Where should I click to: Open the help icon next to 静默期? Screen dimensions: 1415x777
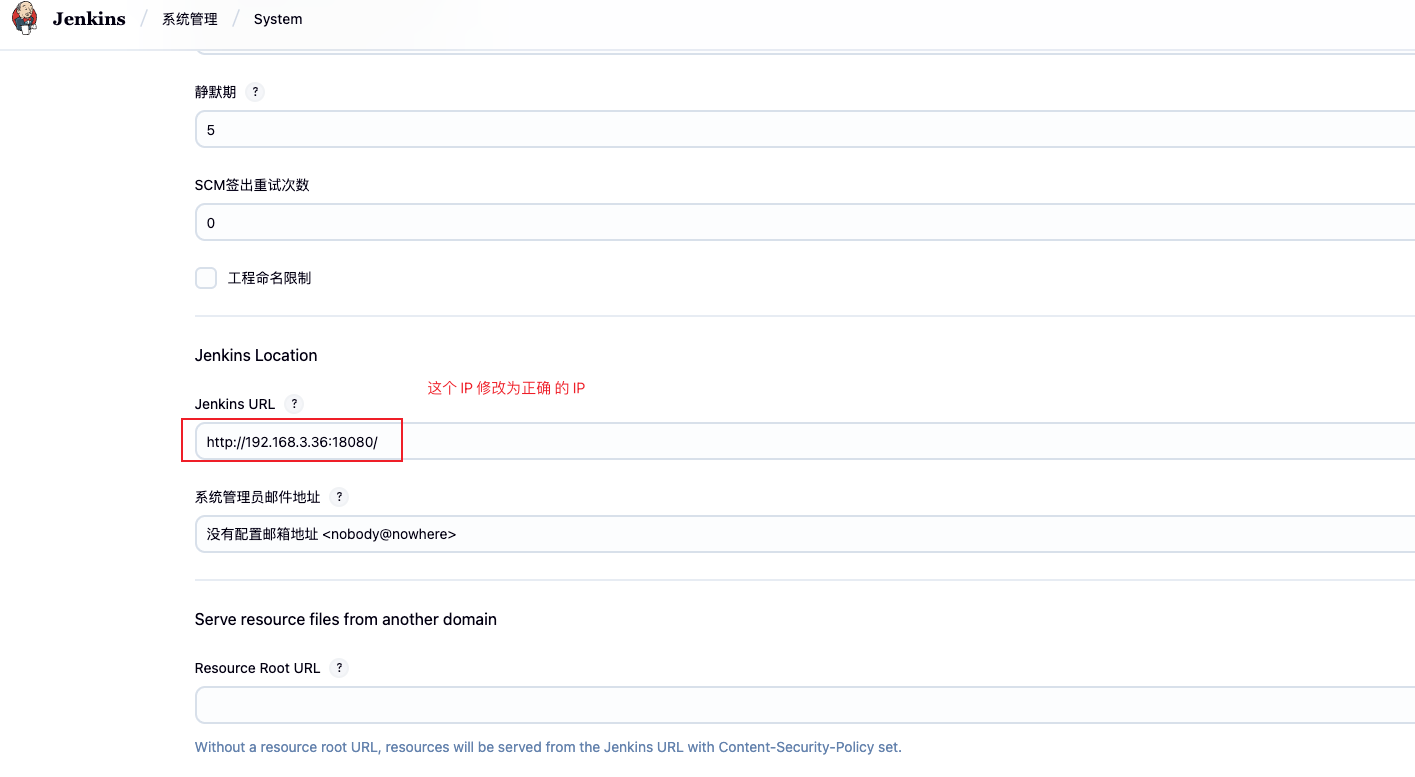(x=254, y=91)
